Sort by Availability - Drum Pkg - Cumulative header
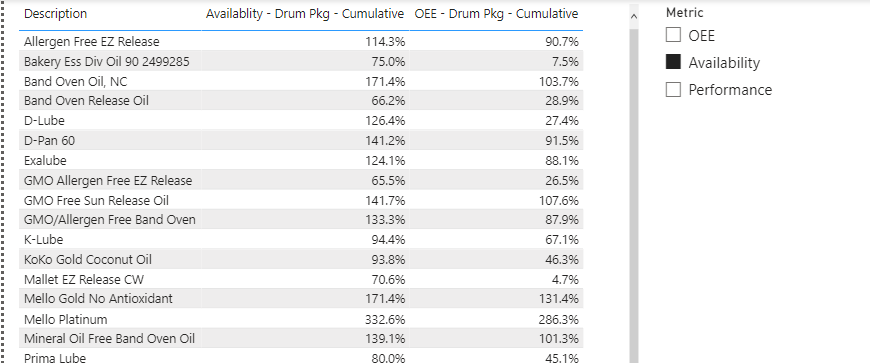 [305, 14]
